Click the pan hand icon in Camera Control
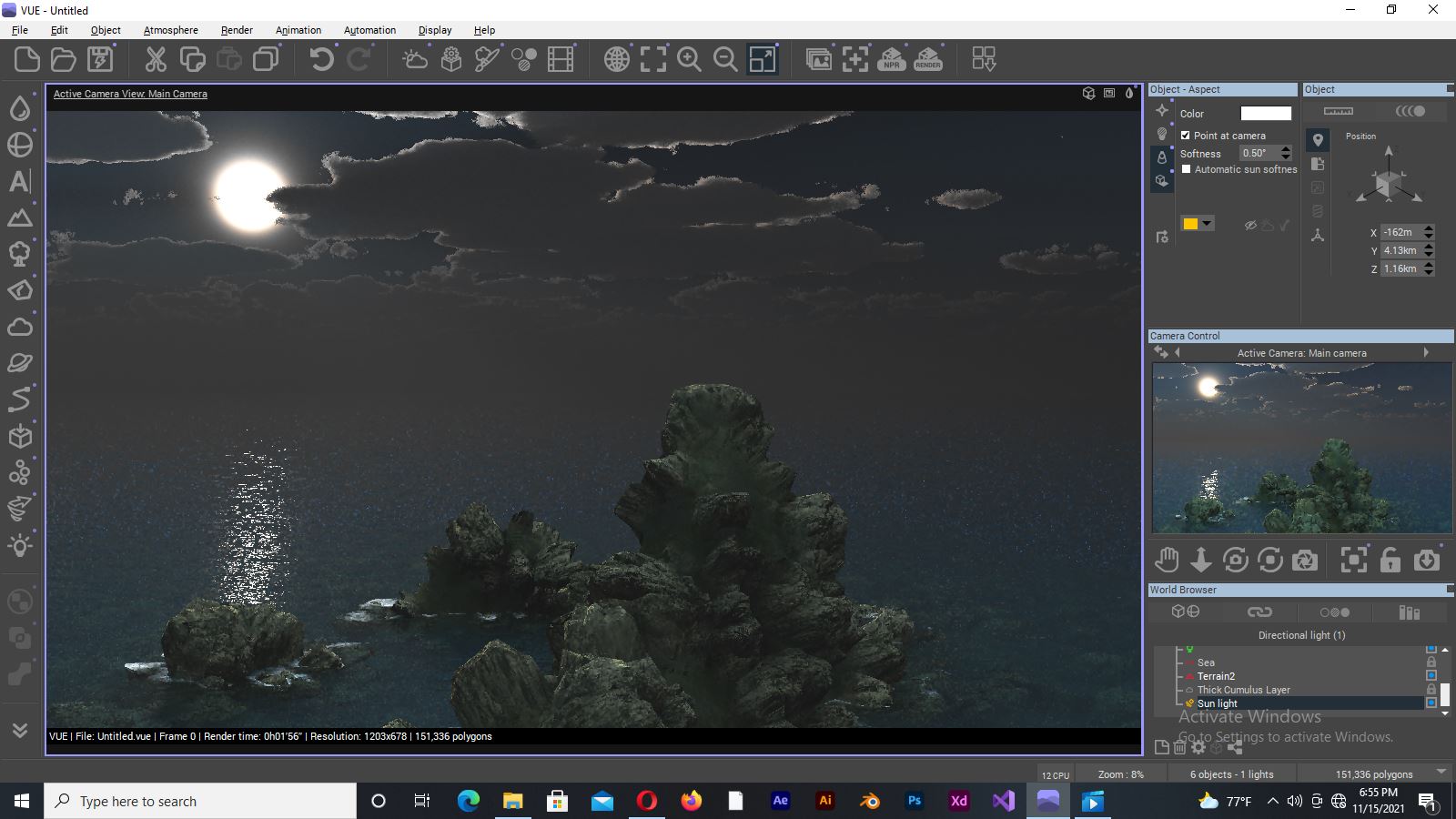This screenshot has width=1456, height=819. (1167, 560)
